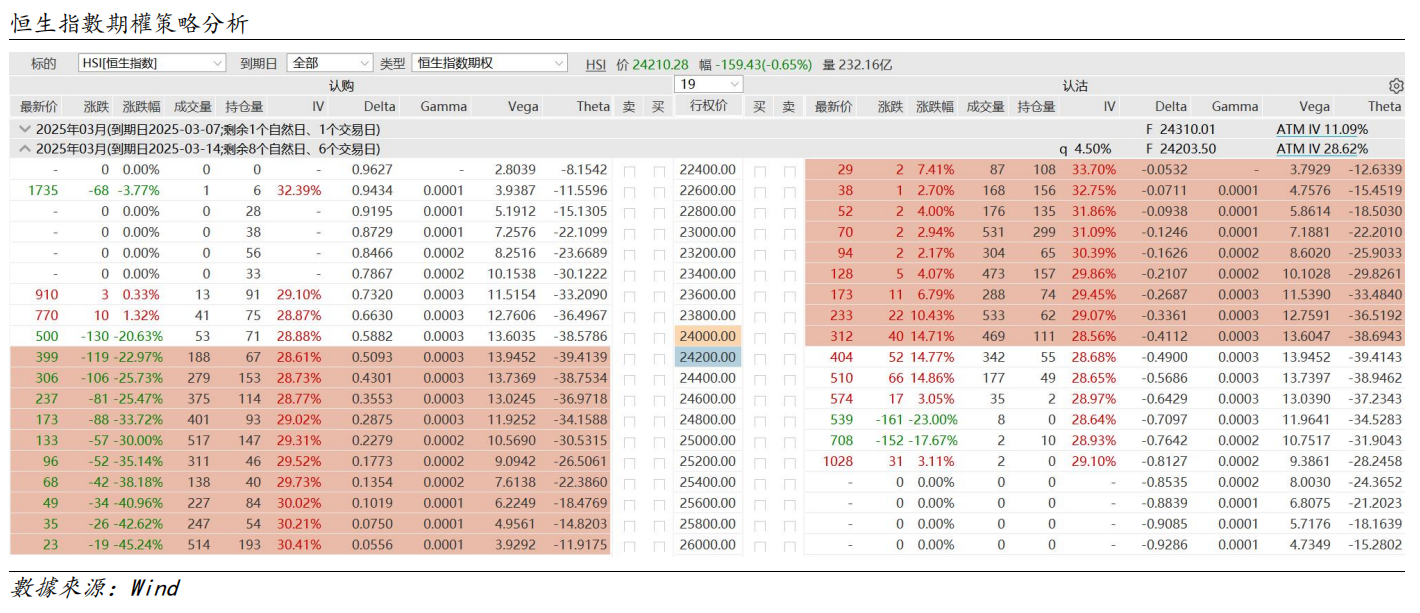Tick call 买 checkbox for strike 26000.00

pos(659,546)
